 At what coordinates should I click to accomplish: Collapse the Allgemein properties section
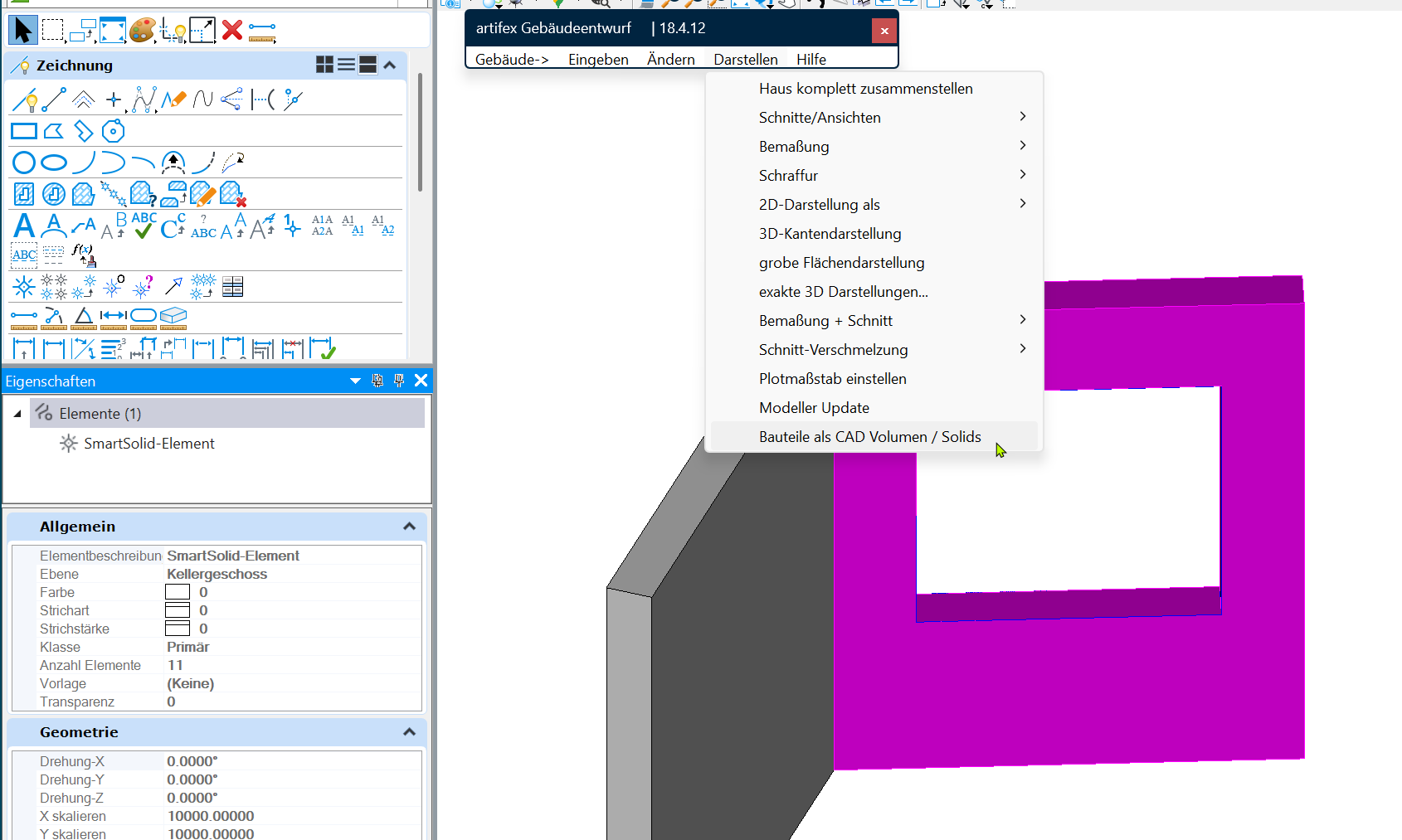tap(409, 527)
